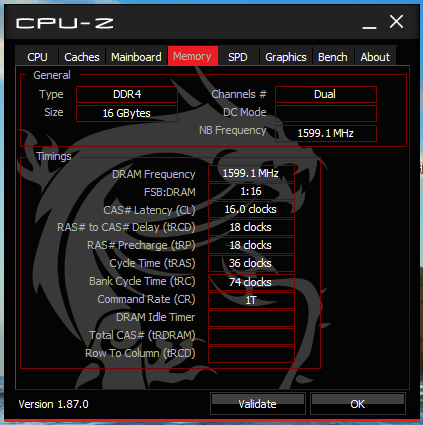
Task: Show the About tab
Action: coord(375,56)
